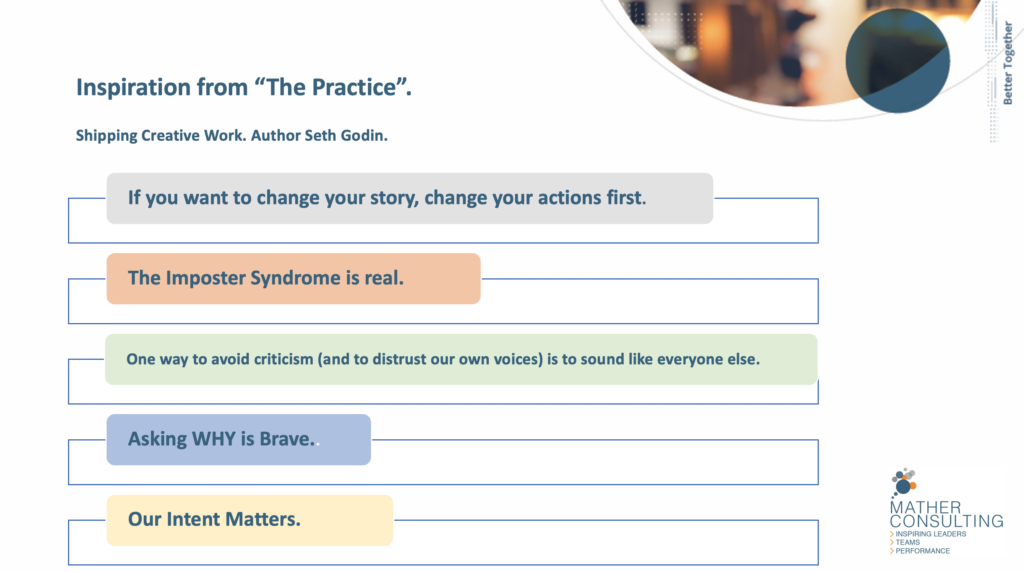Image resolution: width=1024 pixels, height=572 pixels.
Task: Click the vertical 'Better Together' text
Action: pos(1008,63)
